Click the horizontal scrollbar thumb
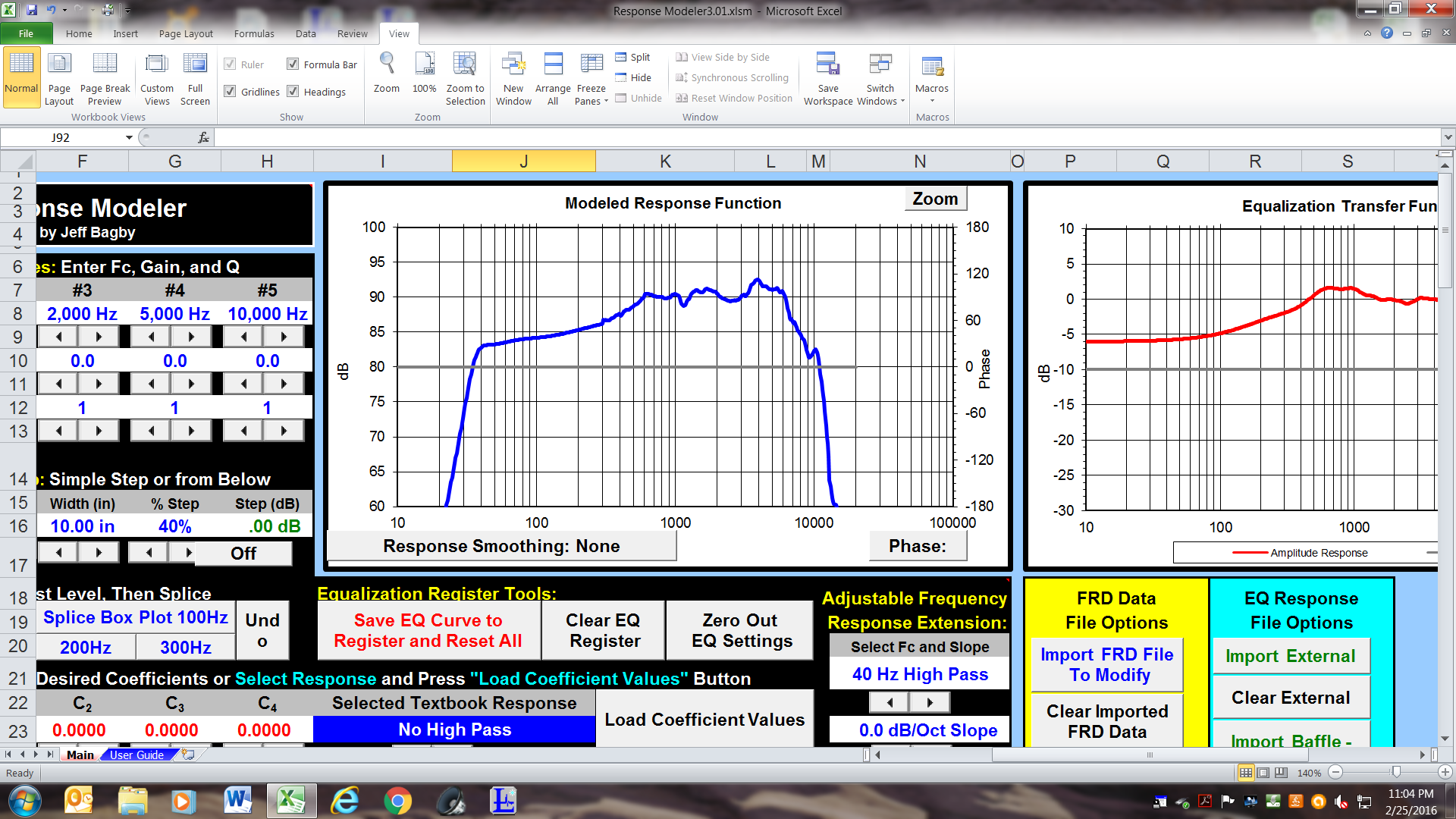 coord(1150,755)
